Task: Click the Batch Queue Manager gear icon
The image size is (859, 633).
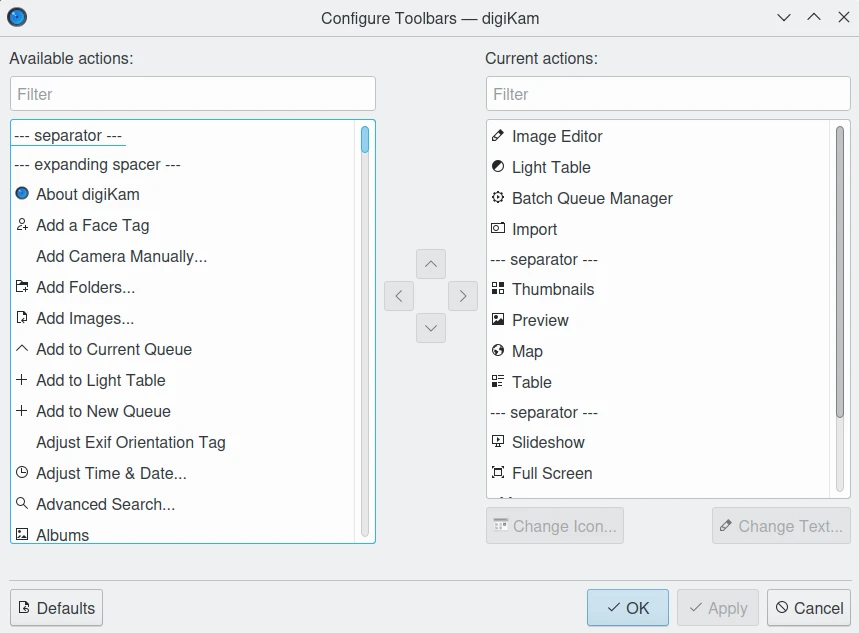Action: point(498,198)
